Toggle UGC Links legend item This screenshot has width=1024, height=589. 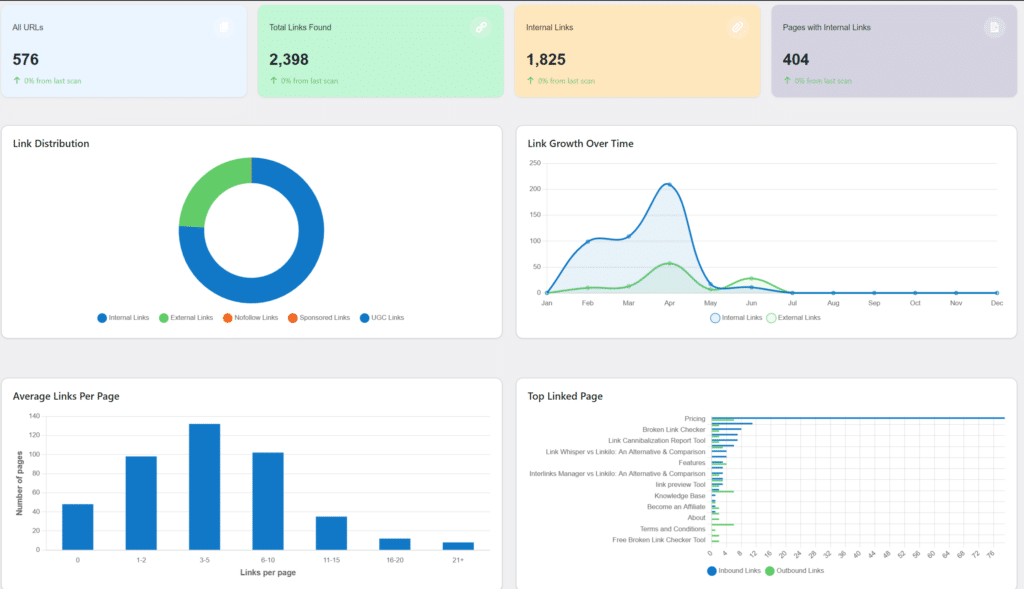[x=382, y=318]
